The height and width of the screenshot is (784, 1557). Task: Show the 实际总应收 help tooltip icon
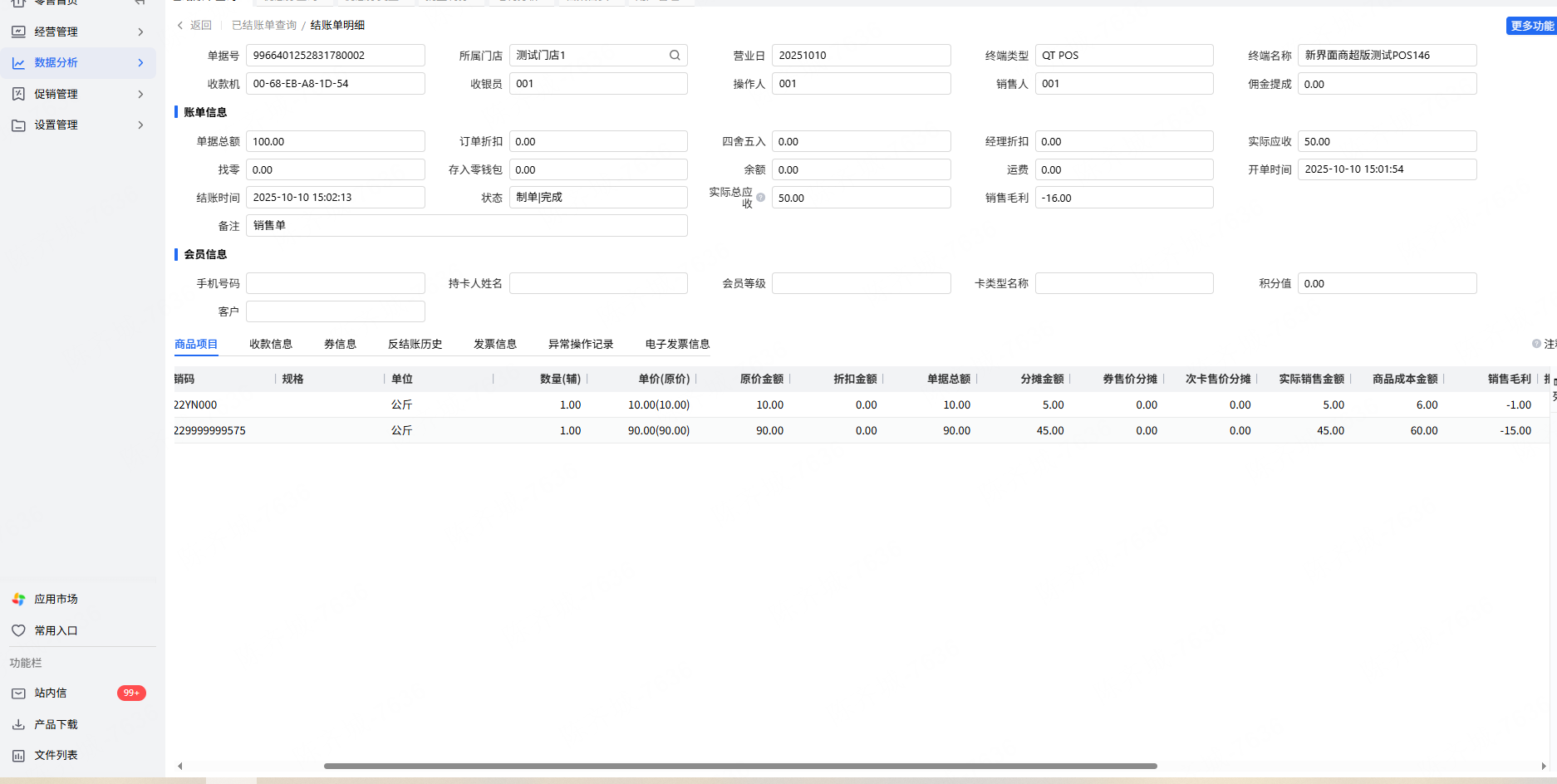(x=760, y=198)
